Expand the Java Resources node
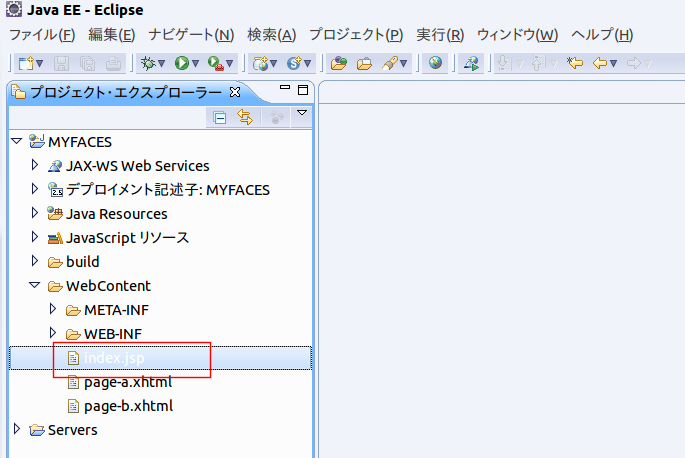 [x=35, y=213]
